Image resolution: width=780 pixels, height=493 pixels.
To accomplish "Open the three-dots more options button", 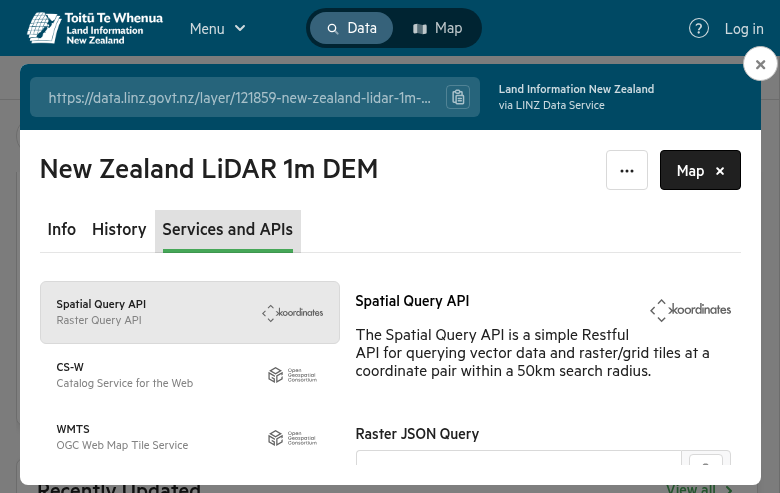I will click(627, 170).
